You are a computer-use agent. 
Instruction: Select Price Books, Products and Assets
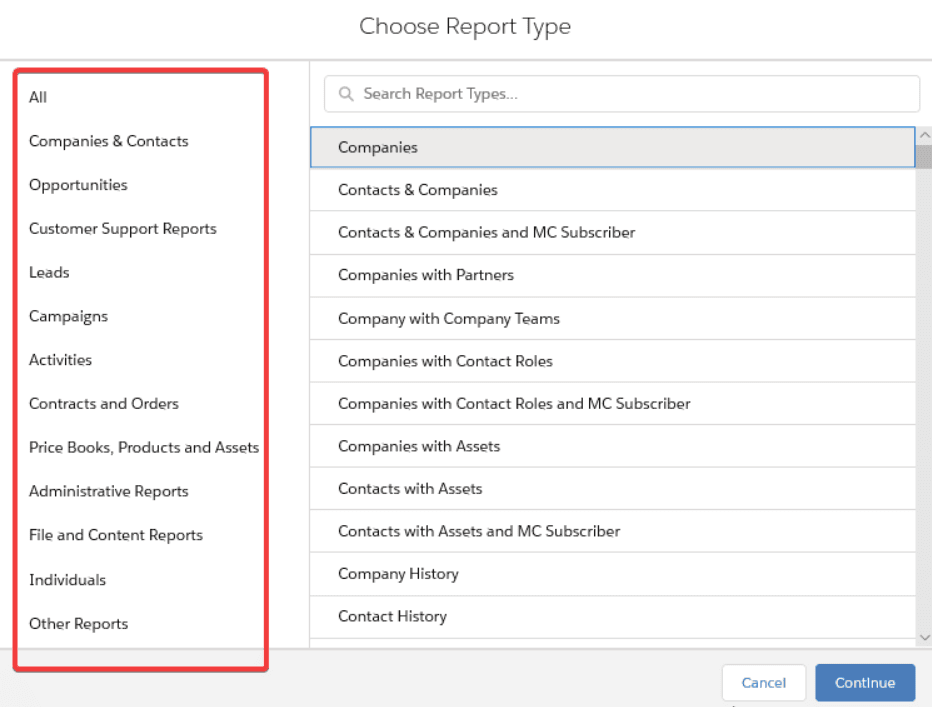tap(143, 448)
